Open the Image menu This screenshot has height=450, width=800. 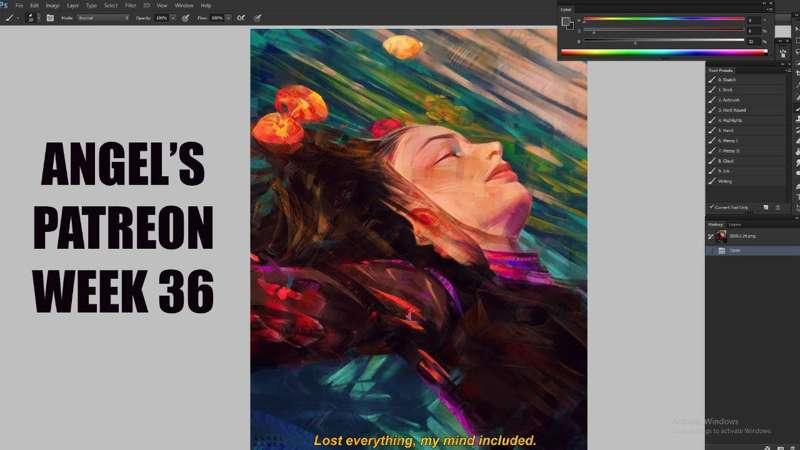pyautogui.click(x=52, y=5)
